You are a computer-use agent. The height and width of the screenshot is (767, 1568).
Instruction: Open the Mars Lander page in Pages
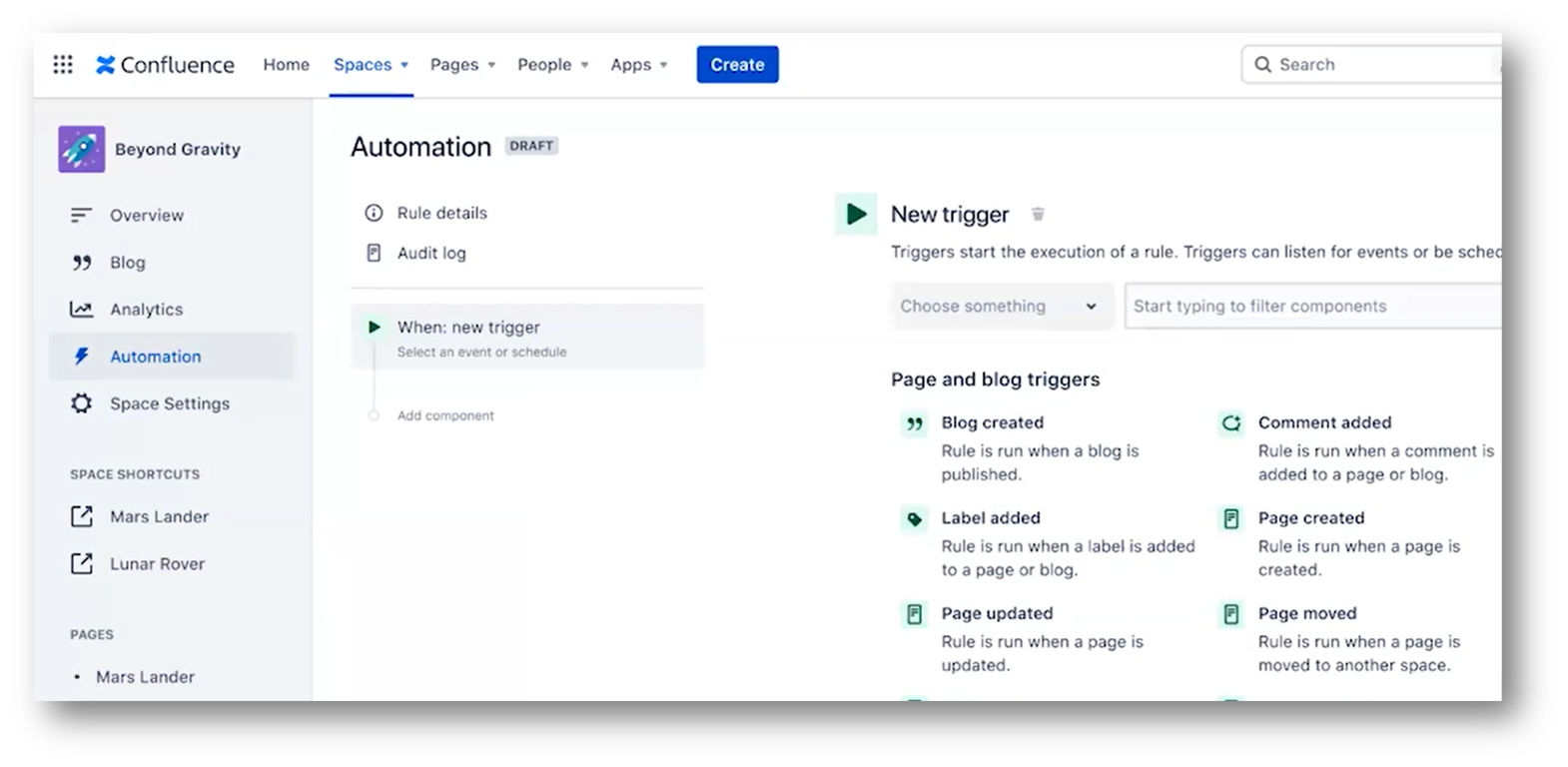coord(145,677)
